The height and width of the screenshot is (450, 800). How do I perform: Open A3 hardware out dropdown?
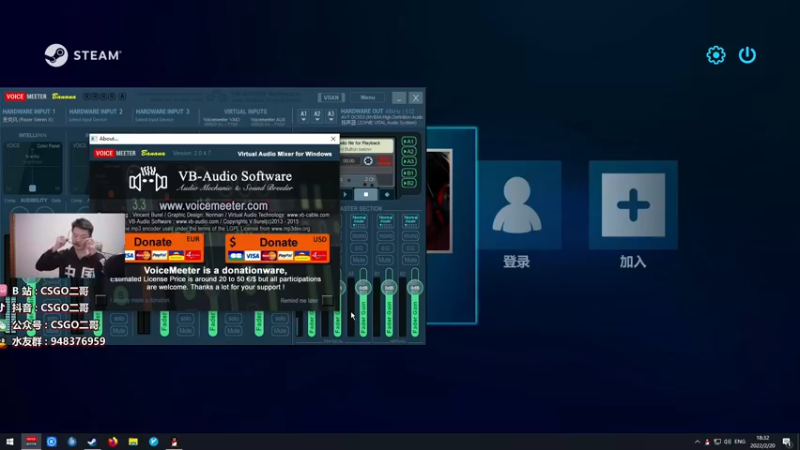click(x=331, y=116)
